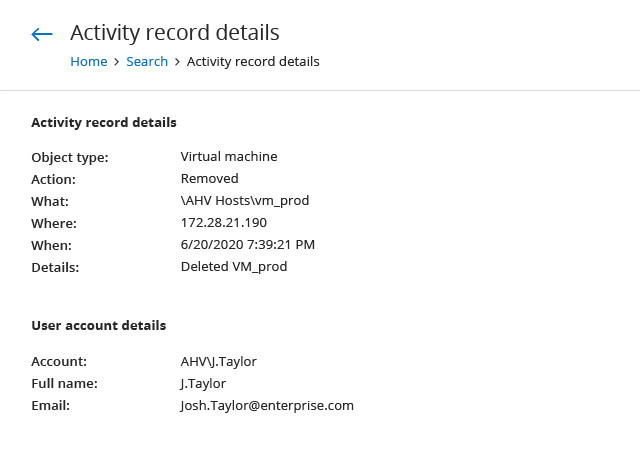Viewport: 640px width, 450px height.
Task: Click the 'Deleted VM_prod' details value
Action: pos(234,267)
